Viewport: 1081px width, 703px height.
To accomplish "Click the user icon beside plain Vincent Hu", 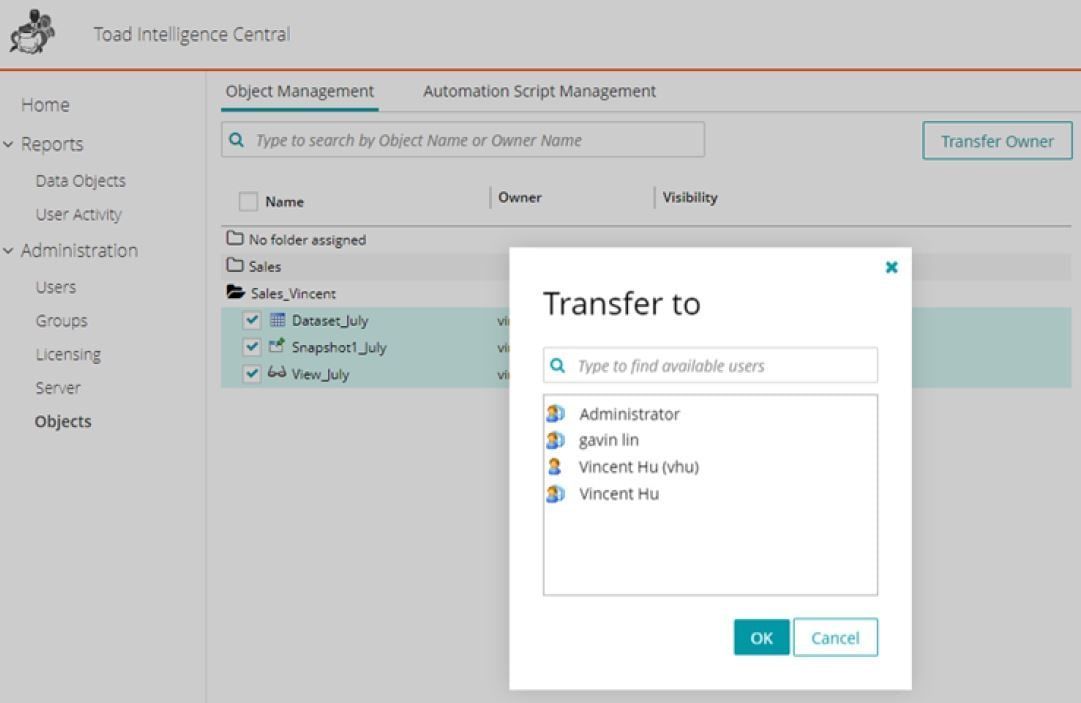I will (x=555, y=493).
